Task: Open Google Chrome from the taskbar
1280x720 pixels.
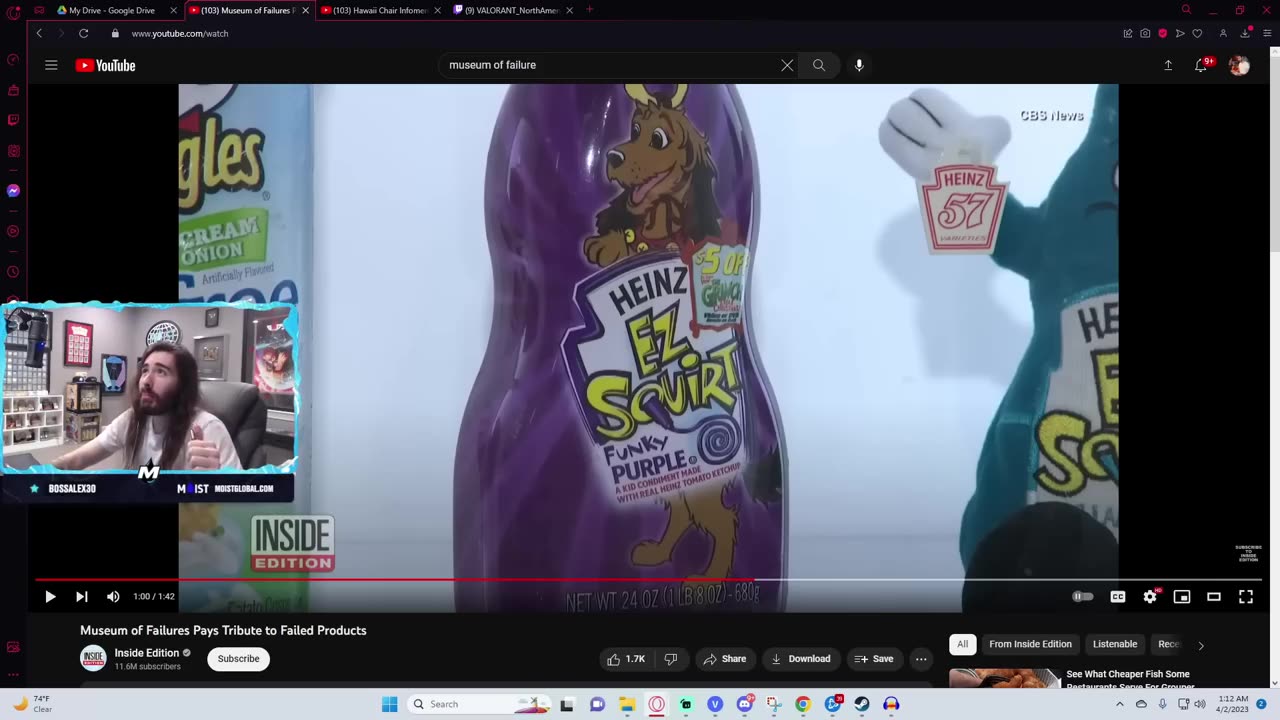Action: click(x=802, y=704)
